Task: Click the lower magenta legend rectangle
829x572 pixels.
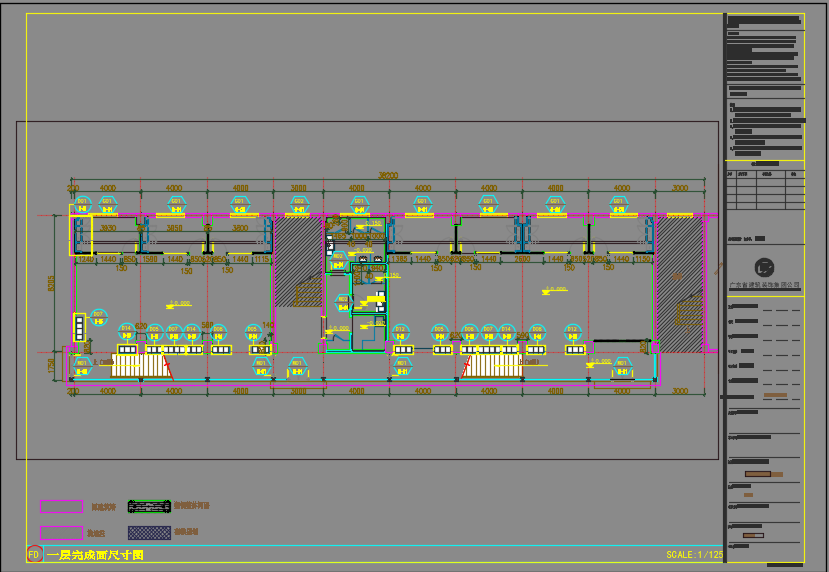Action: [61, 533]
